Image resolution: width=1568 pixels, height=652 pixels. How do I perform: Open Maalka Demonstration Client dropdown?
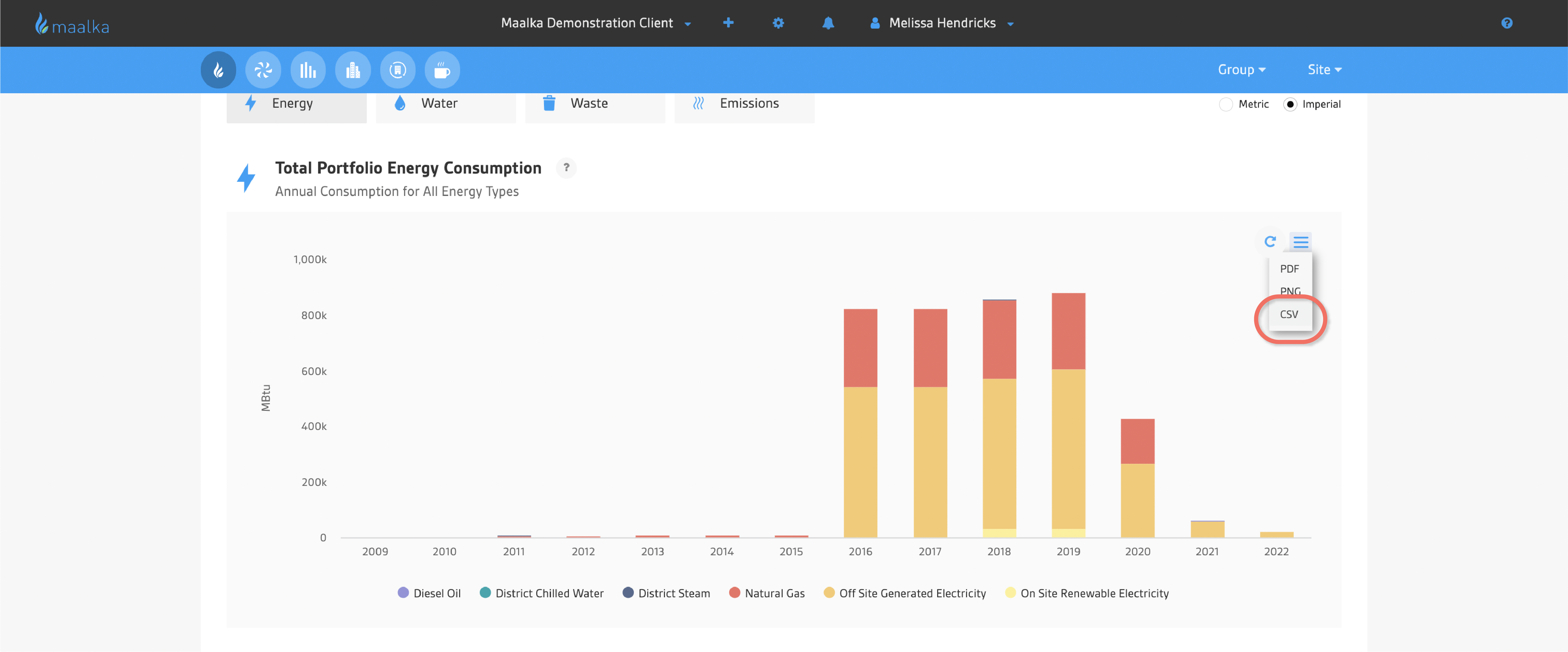[x=596, y=23]
